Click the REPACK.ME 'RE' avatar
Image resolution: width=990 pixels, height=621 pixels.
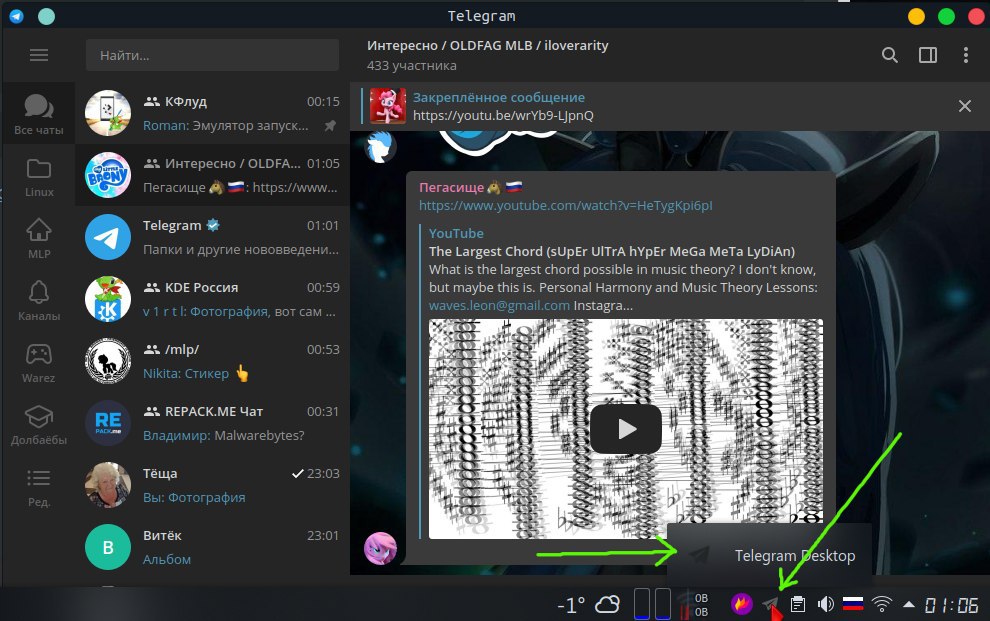(x=108, y=423)
